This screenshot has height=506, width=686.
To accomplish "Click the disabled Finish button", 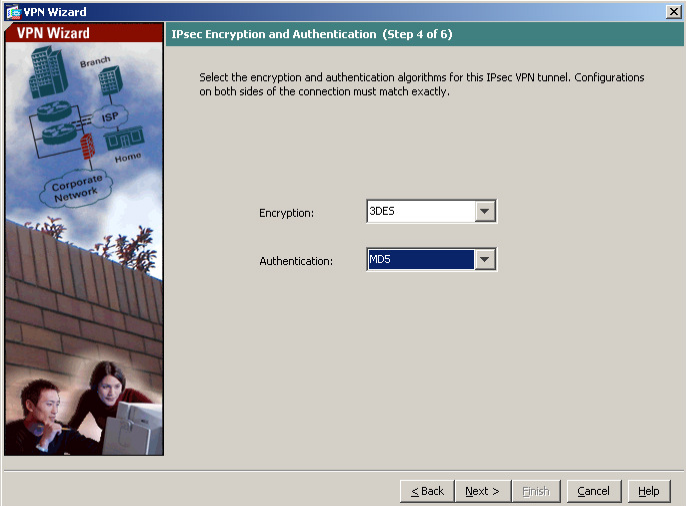I will pos(536,491).
